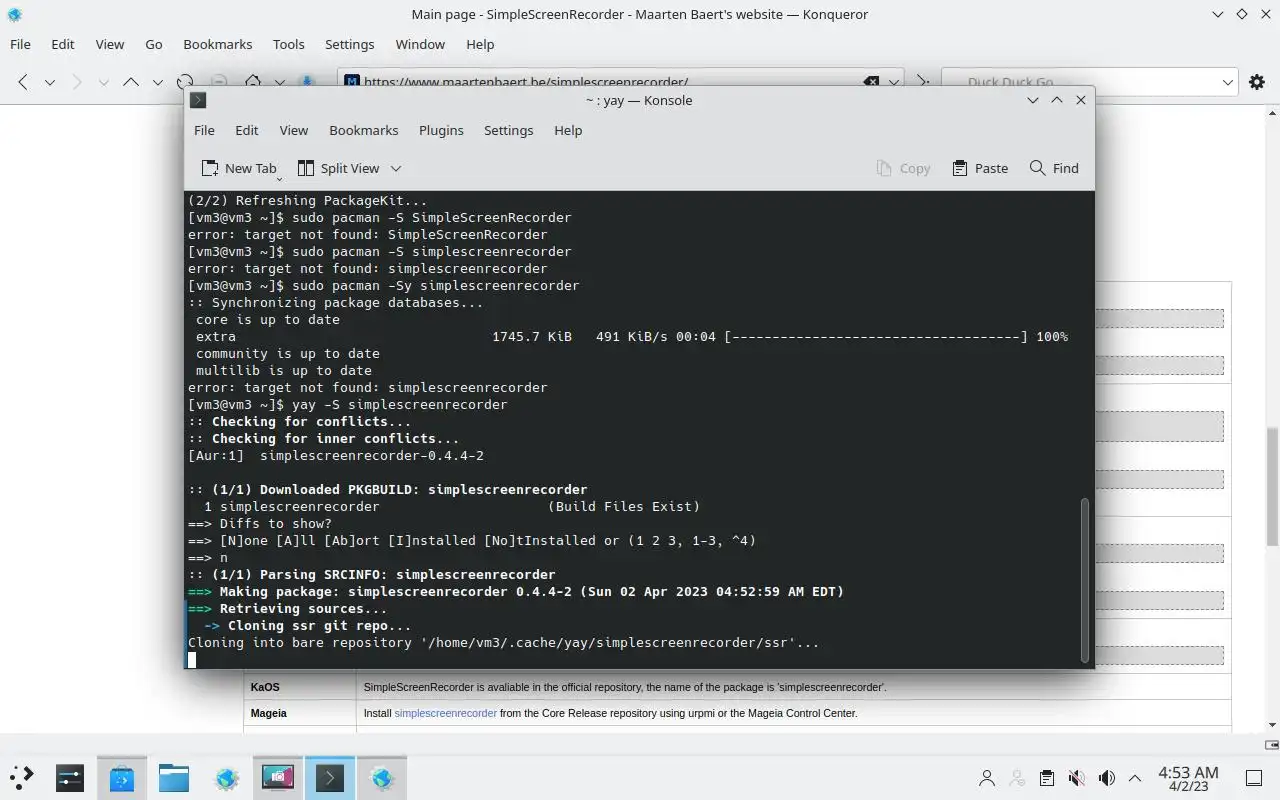This screenshot has height=800, width=1280.
Task: Click Find button in Konsole toolbar
Action: tap(1054, 168)
